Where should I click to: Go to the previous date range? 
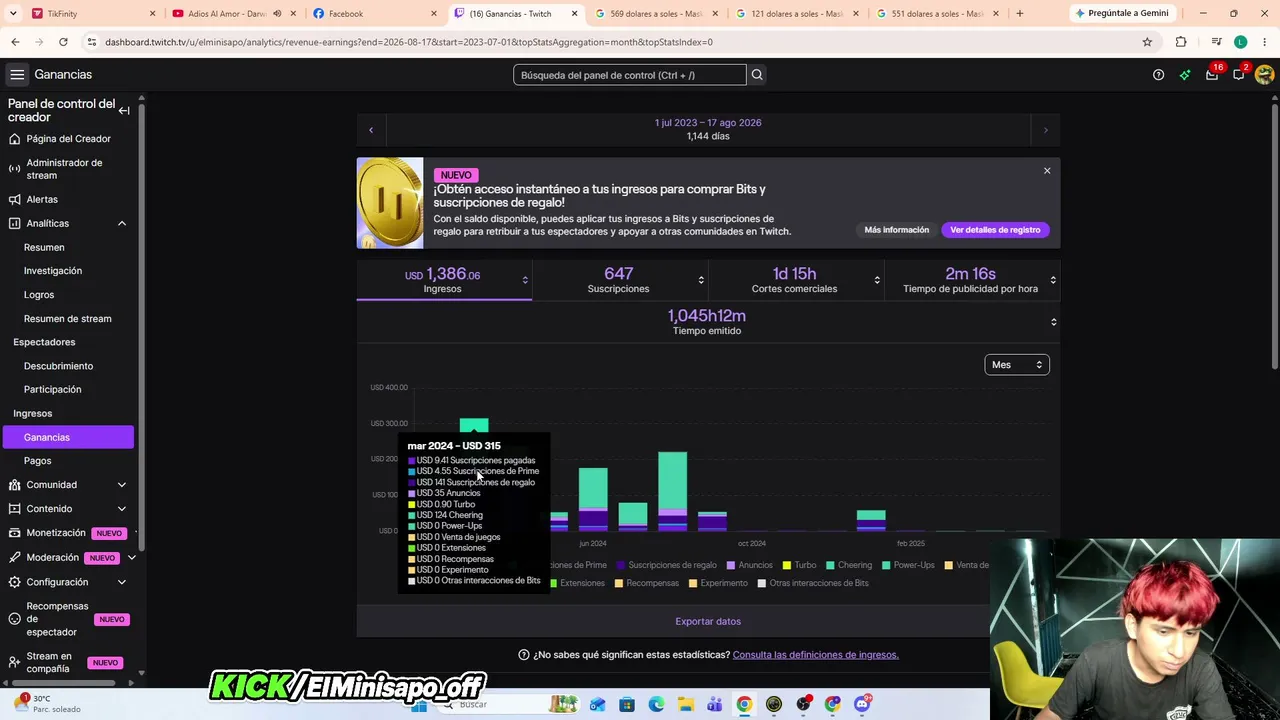[371, 129]
